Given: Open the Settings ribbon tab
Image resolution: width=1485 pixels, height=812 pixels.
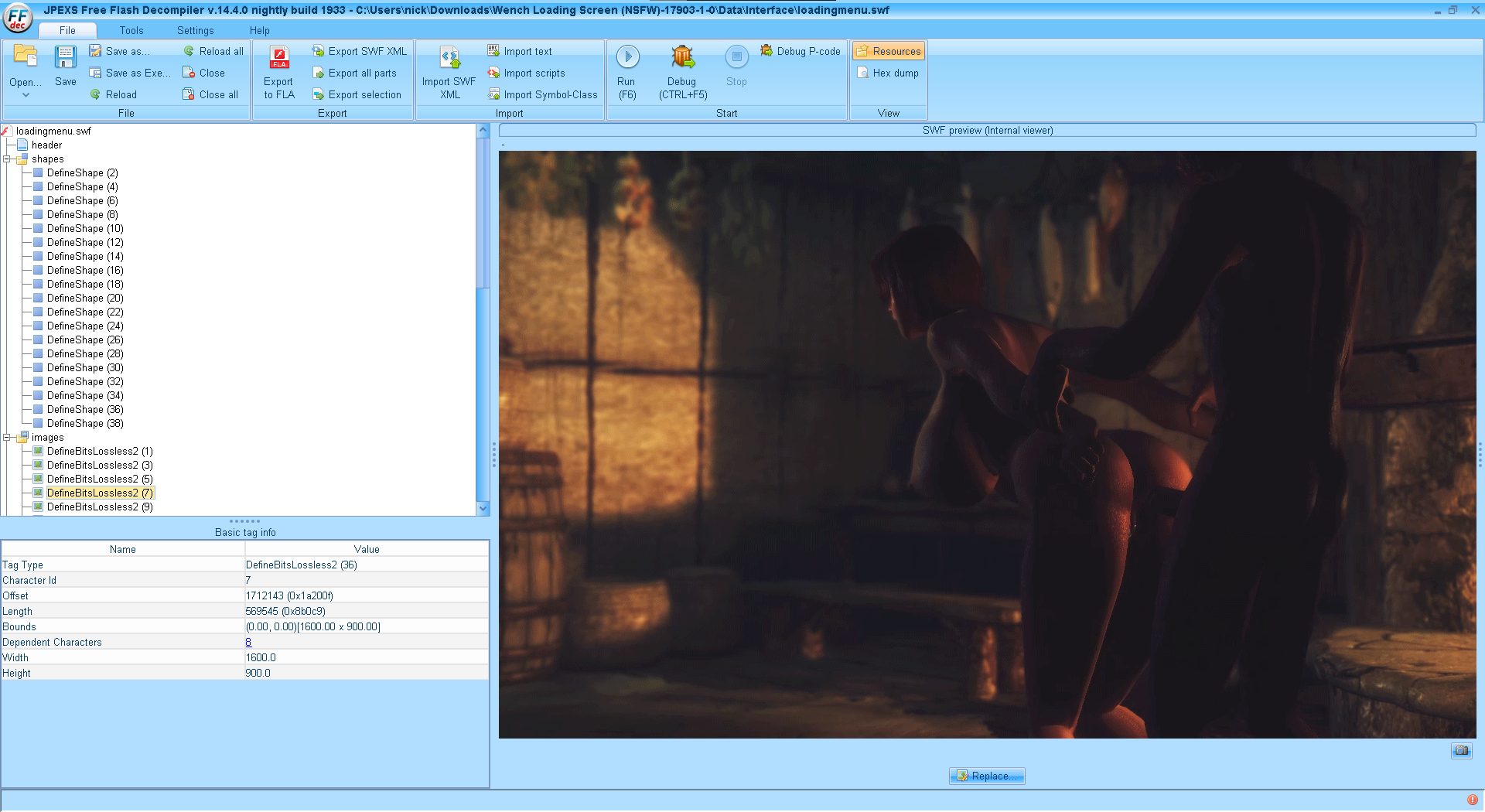Looking at the screenshot, I should (x=195, y=30).
